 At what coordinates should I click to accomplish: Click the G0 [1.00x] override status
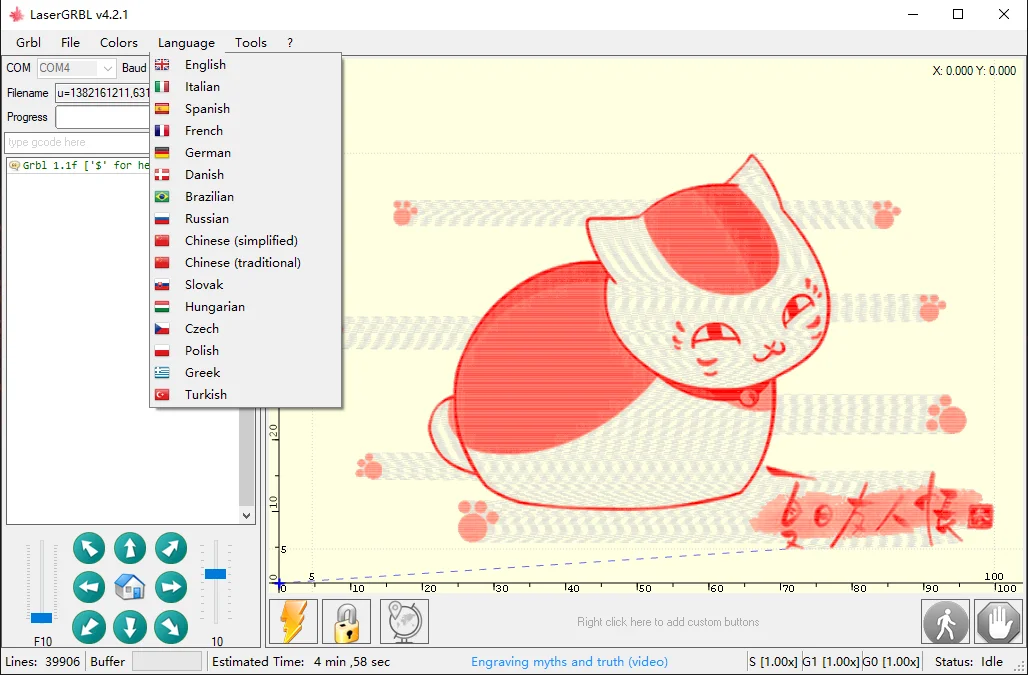click(x=891, y=662)
